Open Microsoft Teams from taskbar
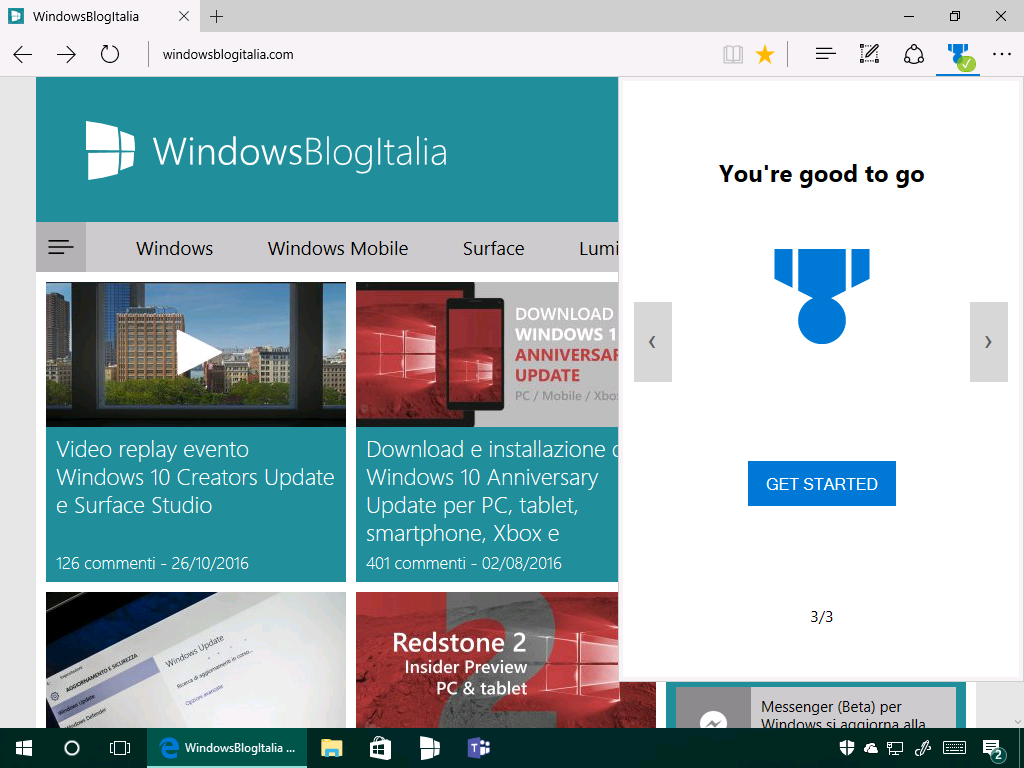This screenshot has width=1024, height=768. click(479, 748)
